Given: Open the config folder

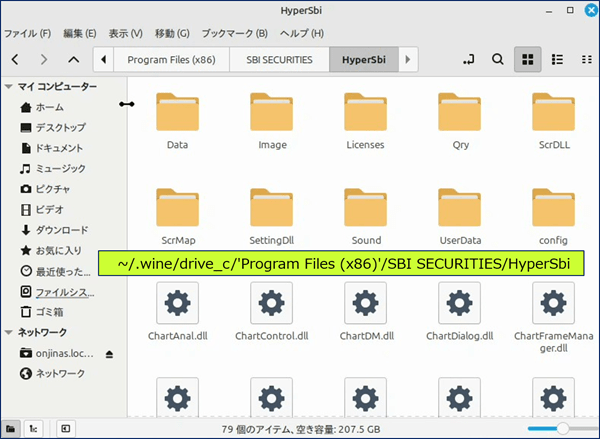Looking at the screenshot, I should tap(554, 217).
